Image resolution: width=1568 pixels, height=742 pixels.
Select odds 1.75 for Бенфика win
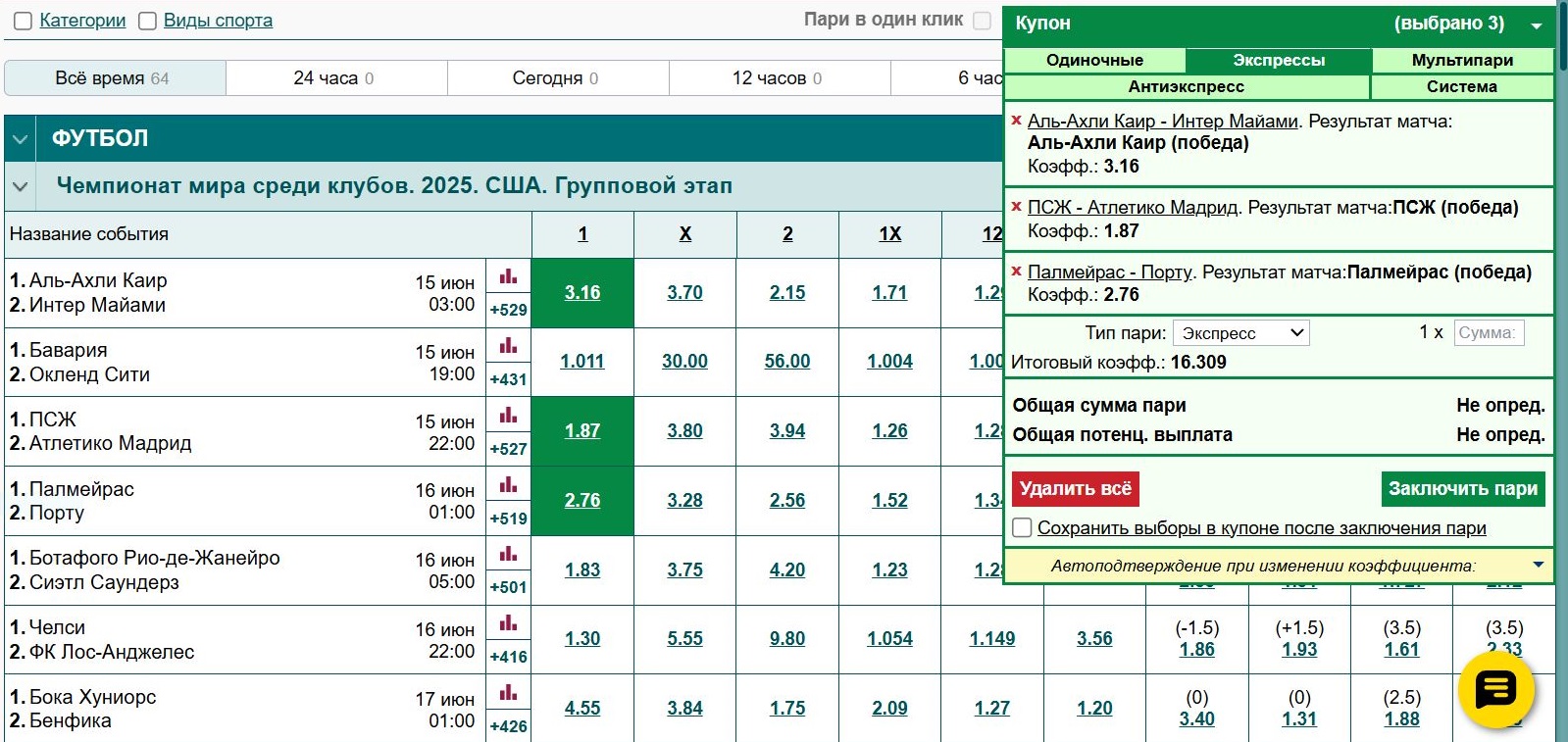[787, 709]
